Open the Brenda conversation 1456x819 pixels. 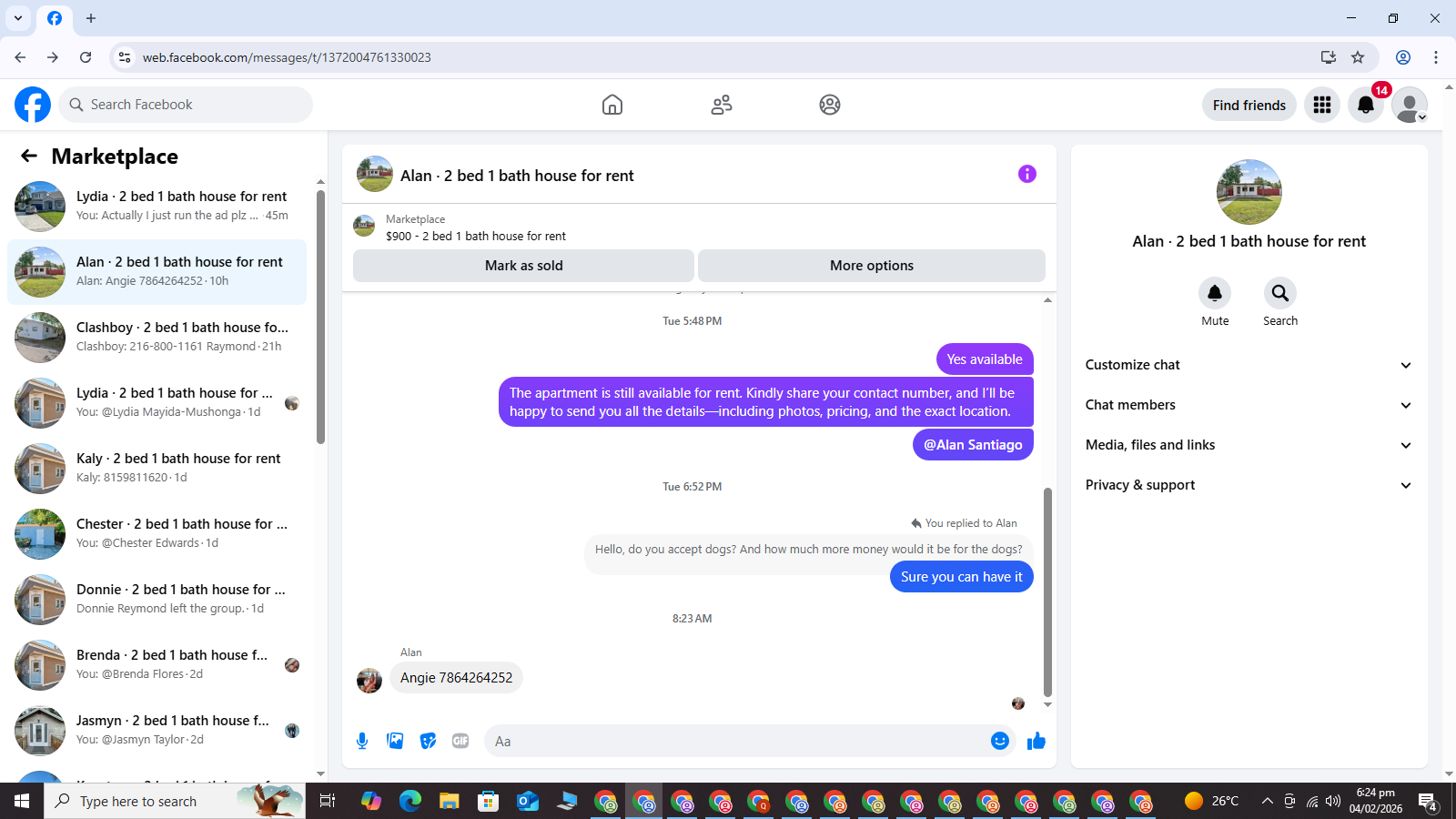[157, 665]
